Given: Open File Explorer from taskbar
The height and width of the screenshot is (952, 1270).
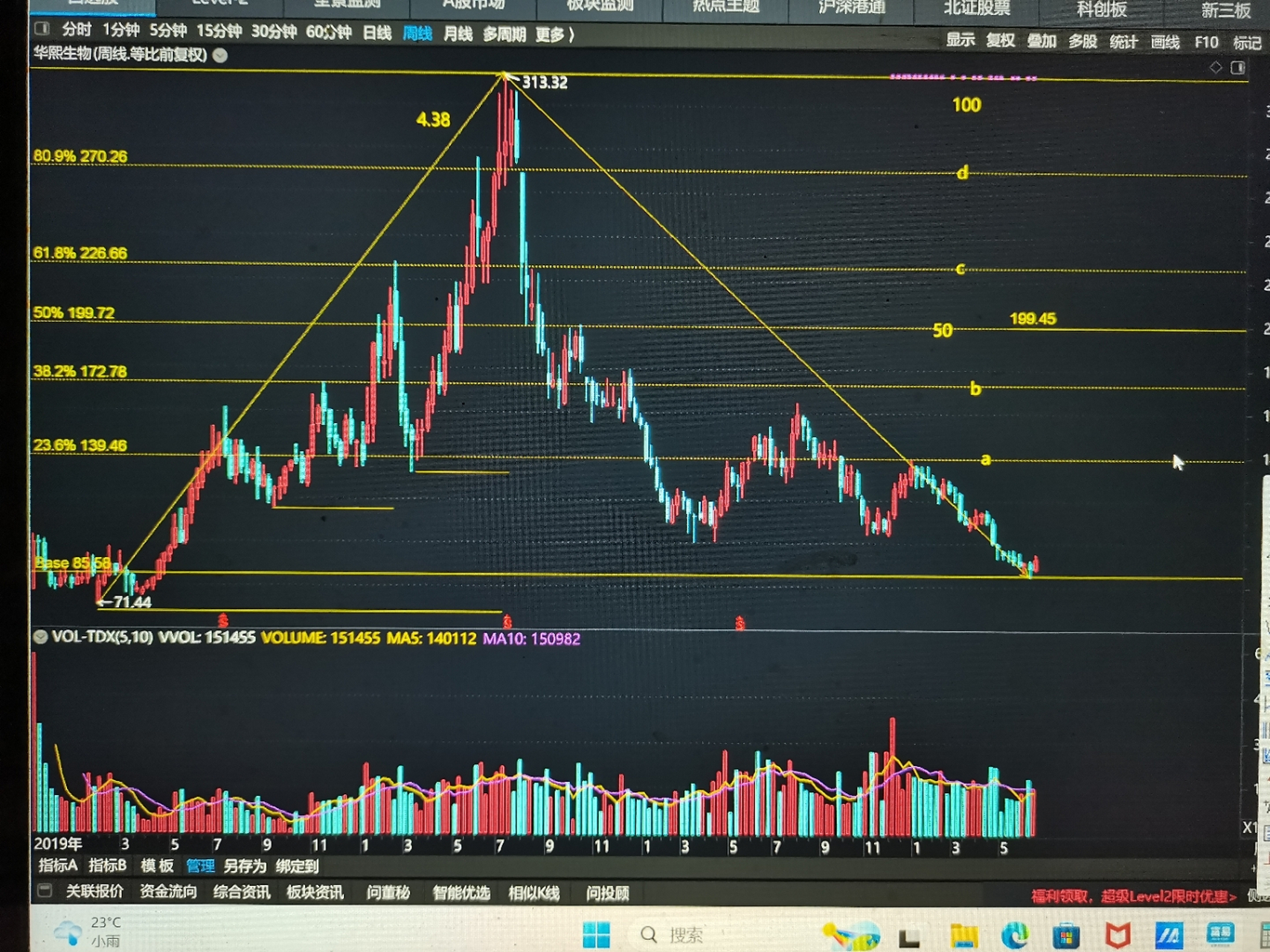Looking at the screenshot, I should (x=964, y=936).
